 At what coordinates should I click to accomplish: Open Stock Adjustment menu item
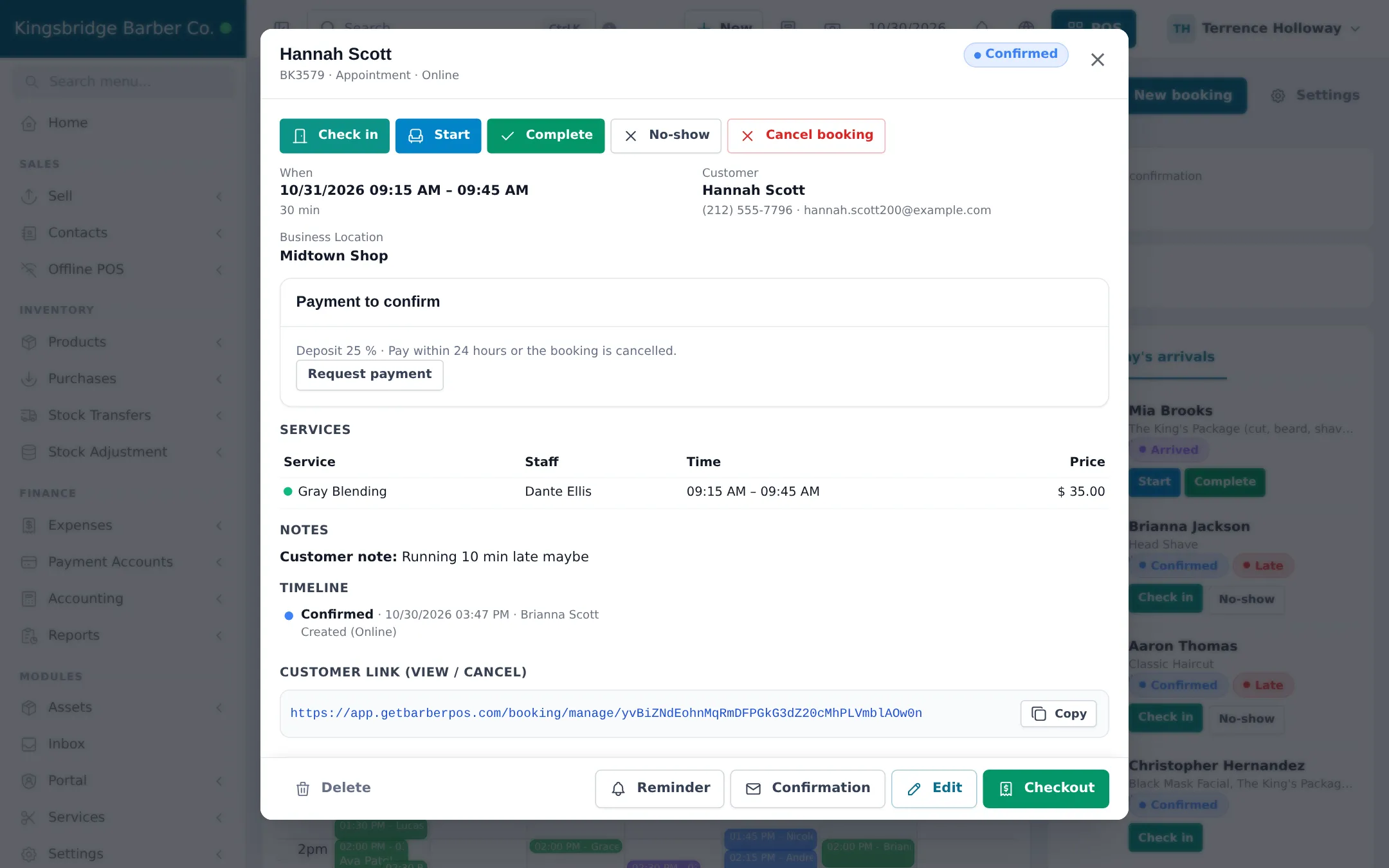click(x=123, y=452)
